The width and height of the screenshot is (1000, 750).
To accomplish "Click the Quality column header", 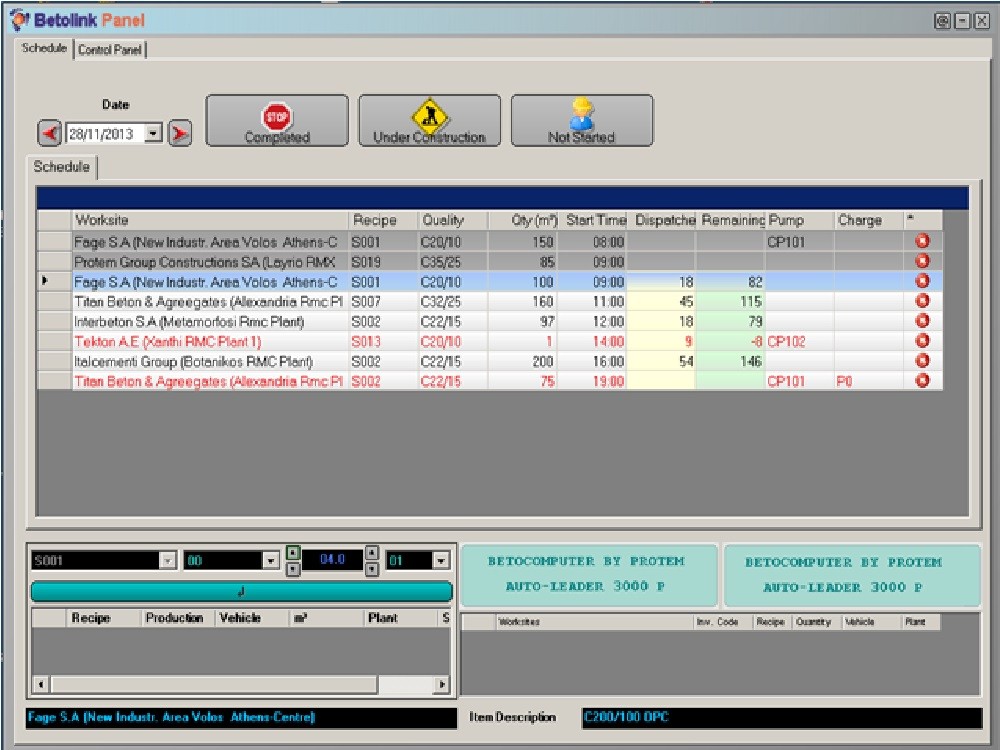I will [x=453, y=220].
